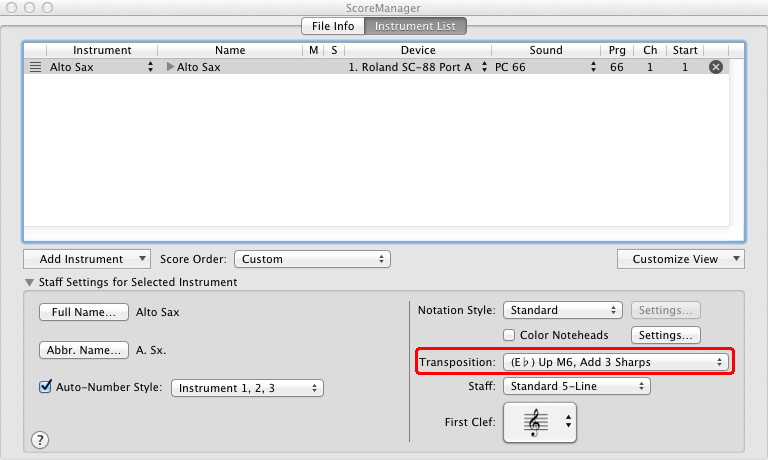Viewport: 768px width, 460px height.
Task: Expand the Alto Sax name disclosure triangle
Action: click(x=170, y=67)
